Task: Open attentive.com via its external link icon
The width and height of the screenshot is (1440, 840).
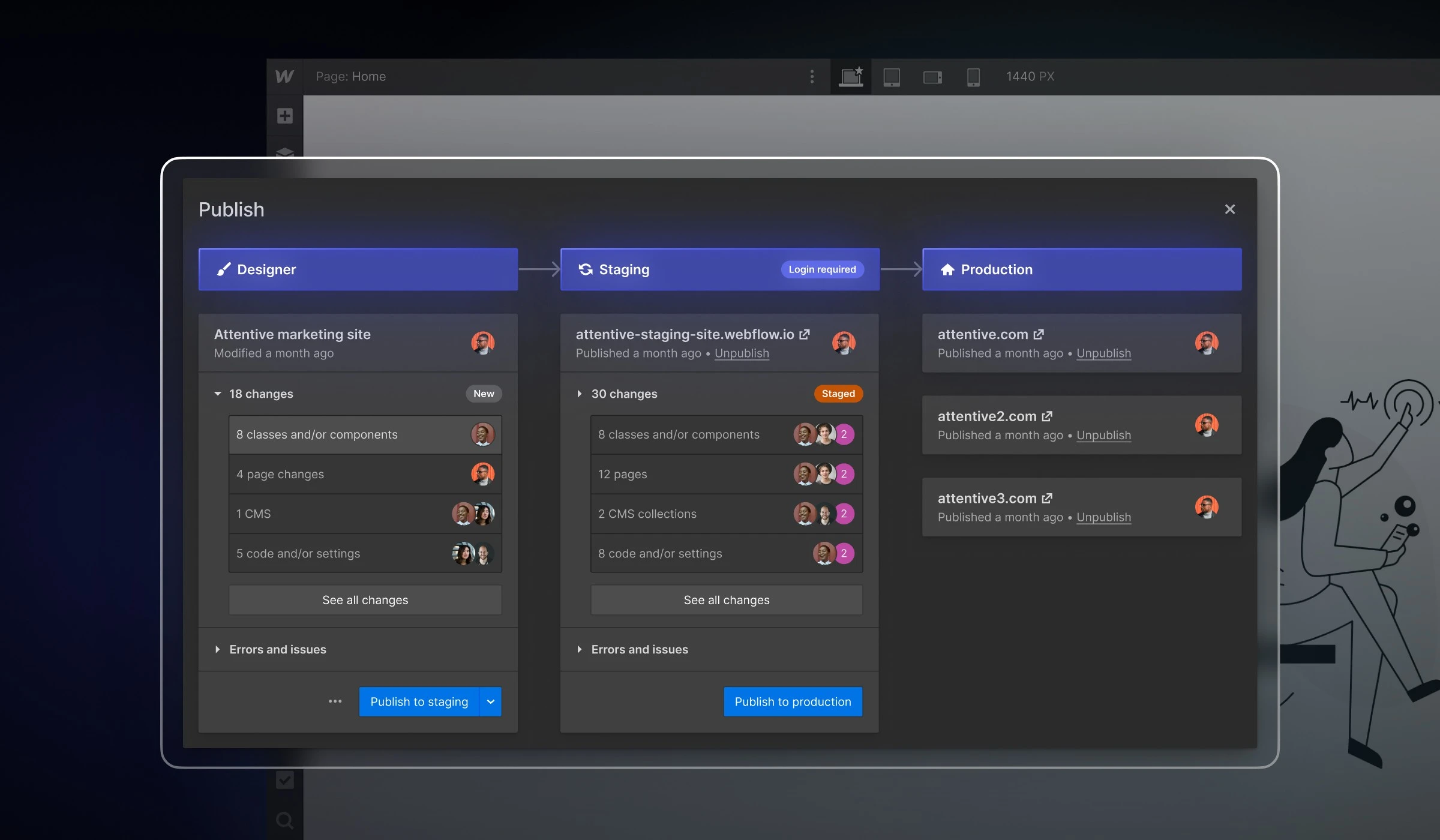Action: 1039,334
